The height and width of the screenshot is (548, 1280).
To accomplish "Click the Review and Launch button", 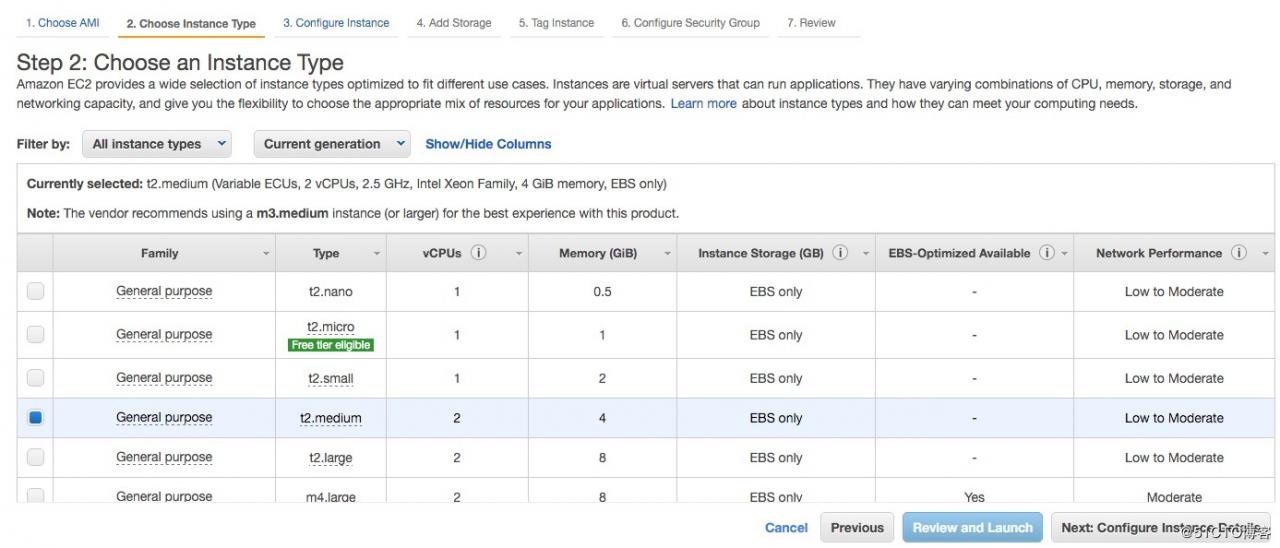I will [972, 528].
